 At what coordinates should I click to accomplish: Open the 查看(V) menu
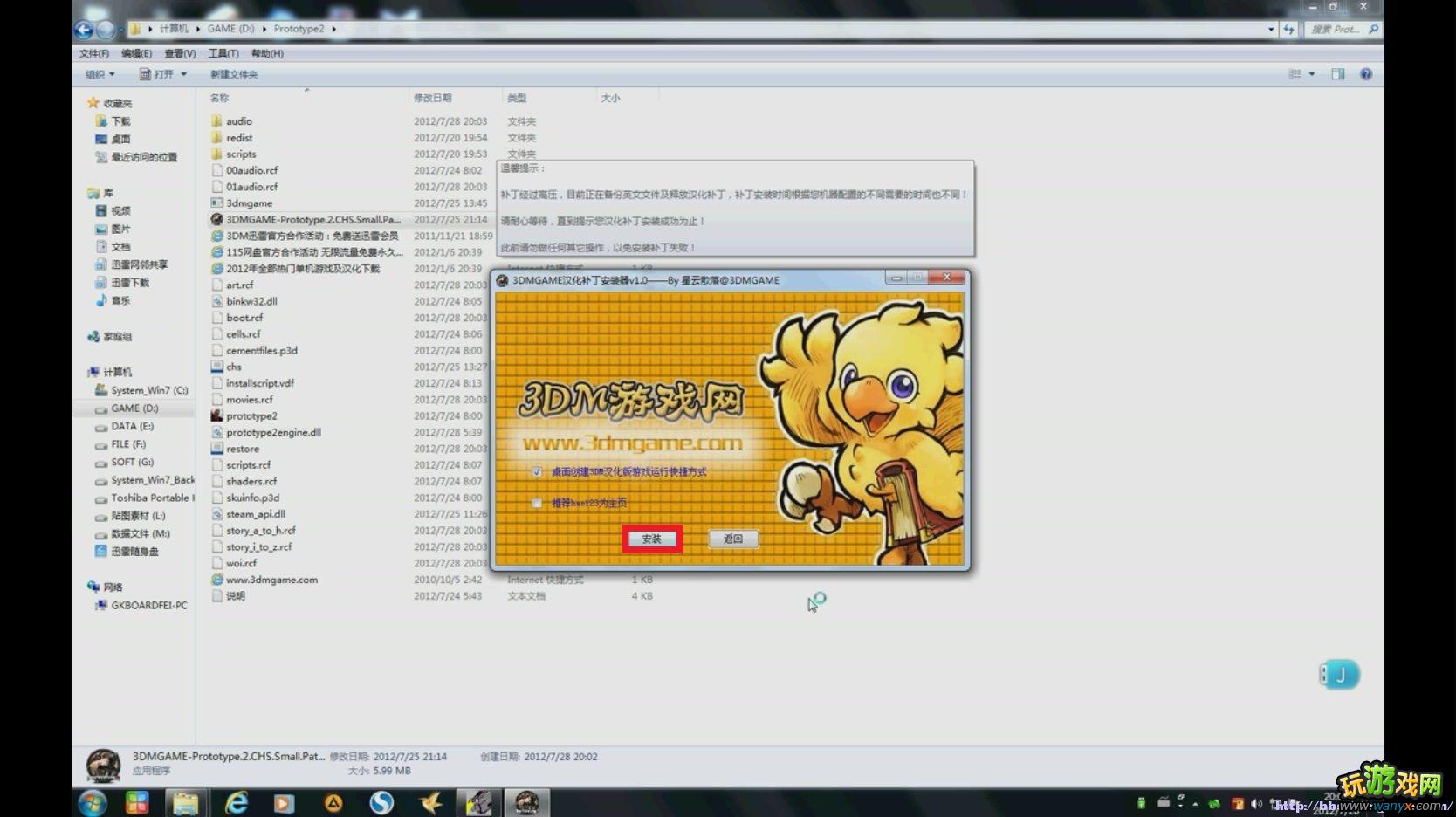click(180, 53)
